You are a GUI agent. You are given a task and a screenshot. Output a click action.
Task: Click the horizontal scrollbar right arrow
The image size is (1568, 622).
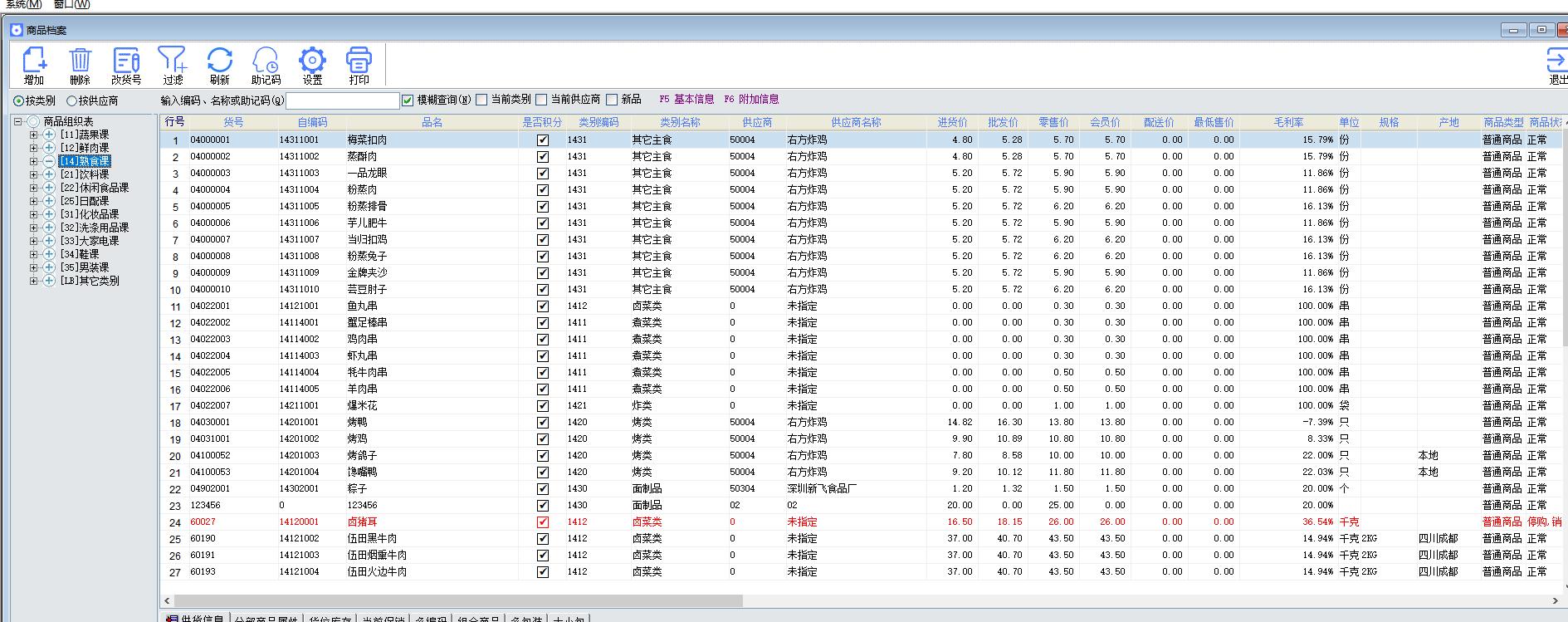pos(1555,600)
